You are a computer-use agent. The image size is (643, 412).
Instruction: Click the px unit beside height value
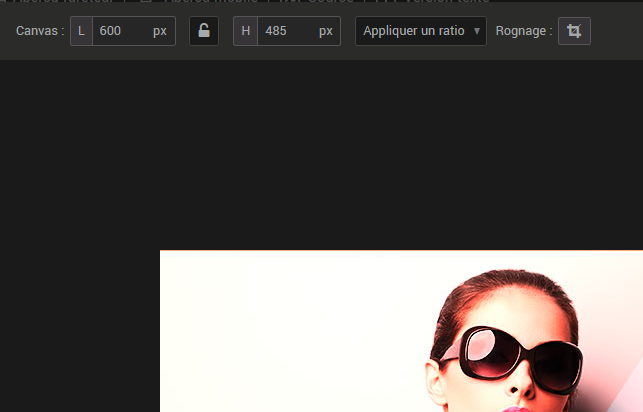(x=326, y=31)
